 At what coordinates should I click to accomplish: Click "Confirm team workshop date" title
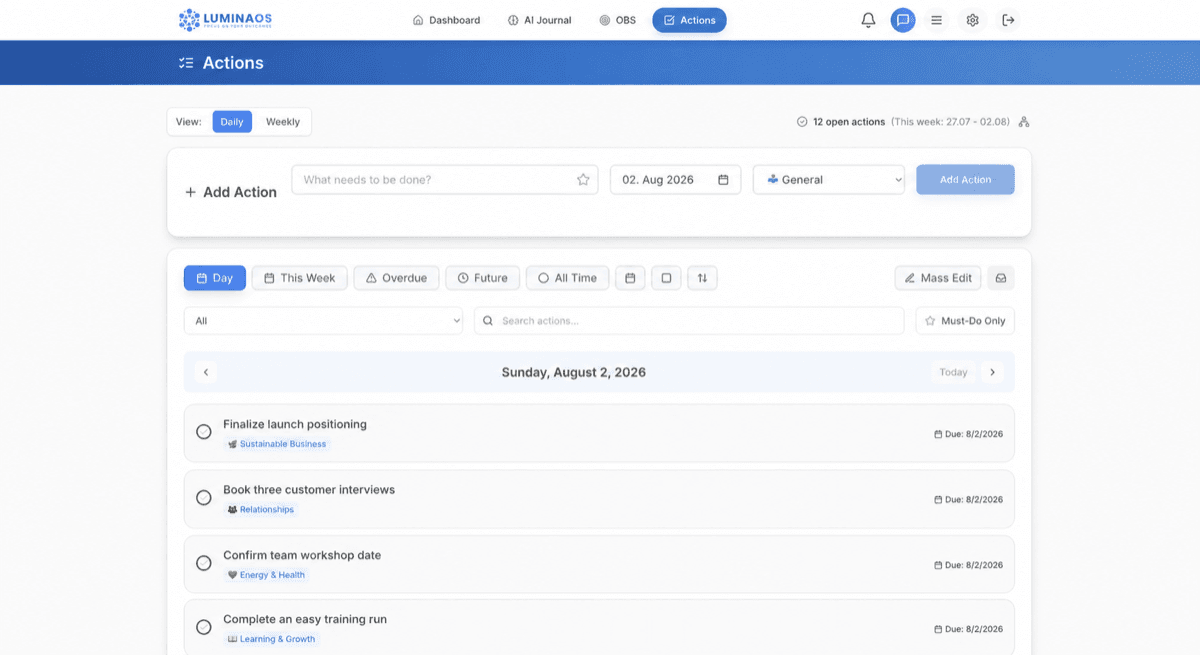click(x=302, y=555)
